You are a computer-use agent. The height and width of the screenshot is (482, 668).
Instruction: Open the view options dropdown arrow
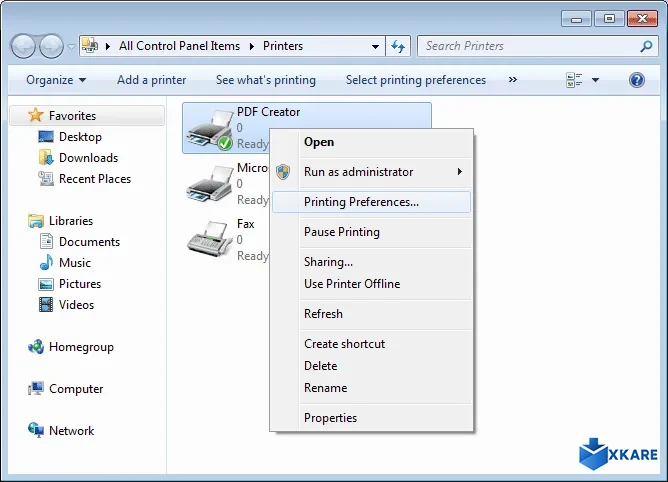[596, 80]
